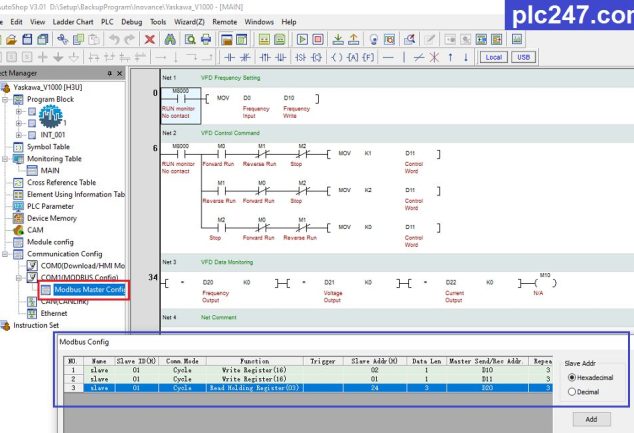Click the Cut scissors icon
Screen dimensions: 634x433
tap(62, 39)
